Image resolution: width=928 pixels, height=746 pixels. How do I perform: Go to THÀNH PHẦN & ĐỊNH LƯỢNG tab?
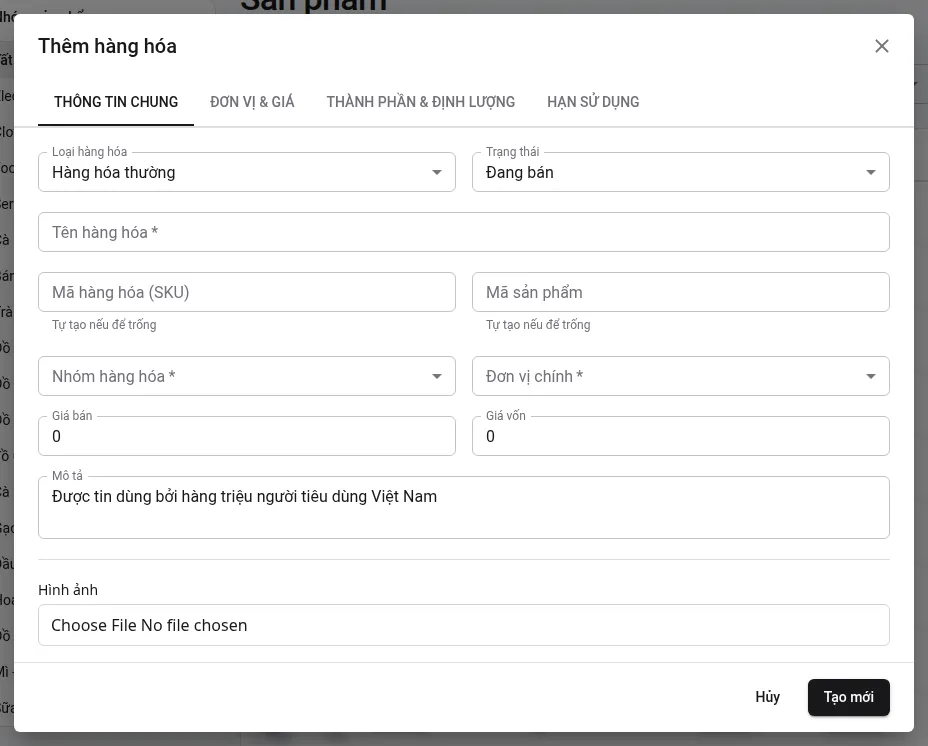[421, 102]
